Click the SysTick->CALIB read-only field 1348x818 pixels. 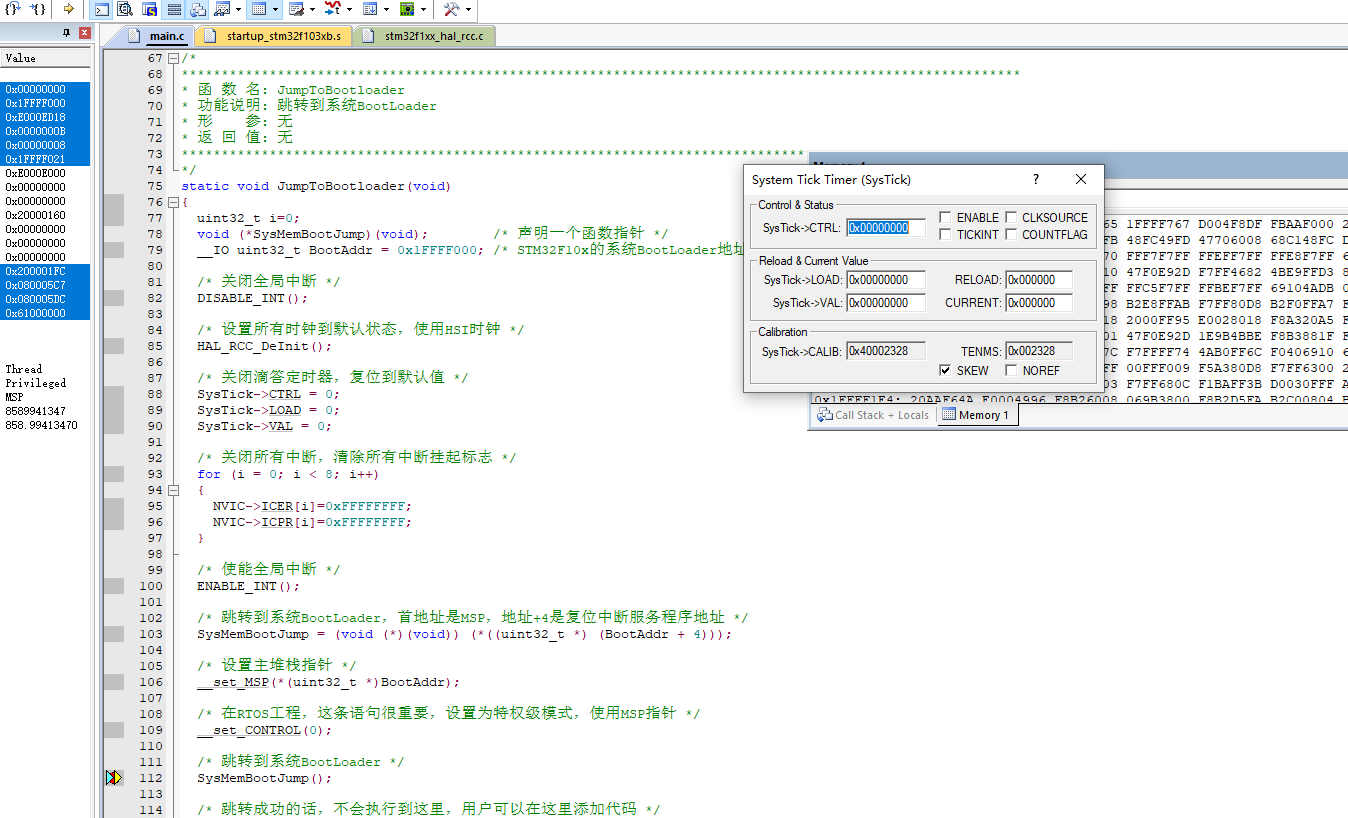click(886, 351)
